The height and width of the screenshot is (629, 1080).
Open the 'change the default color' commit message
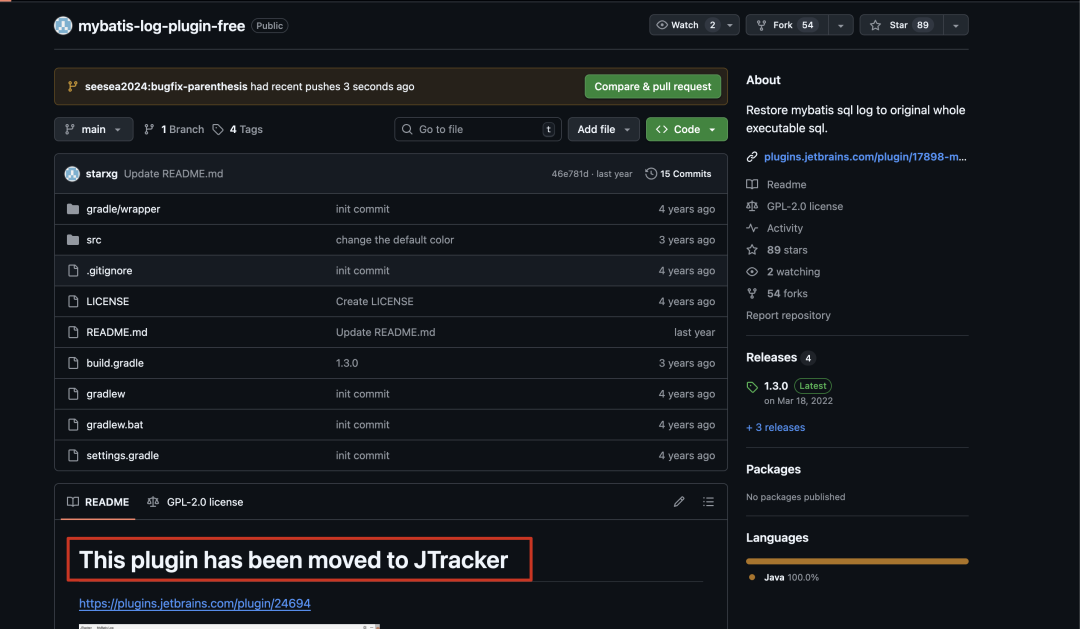[395, 240]
